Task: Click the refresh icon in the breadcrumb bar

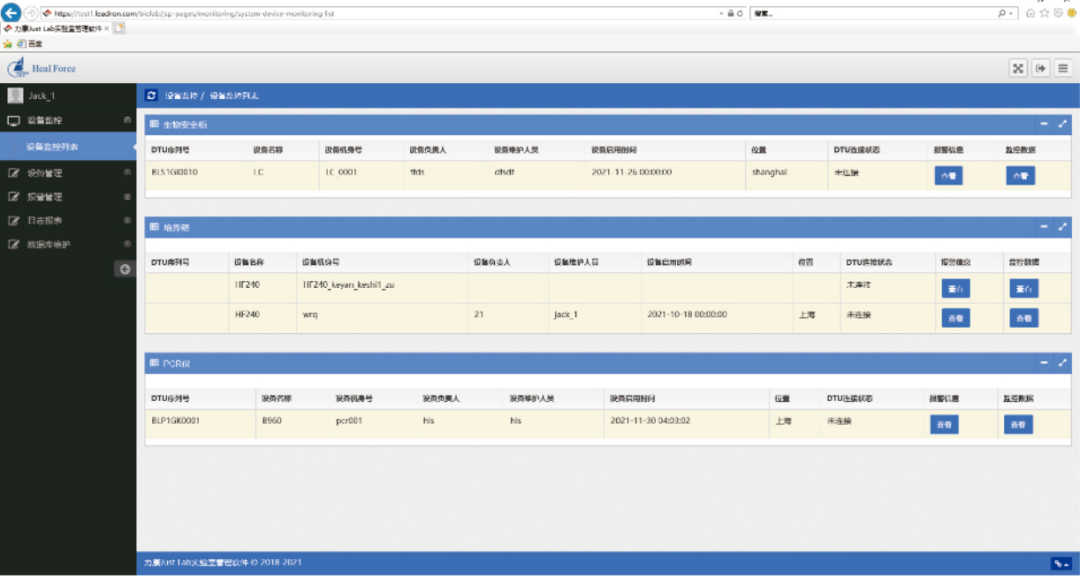Action: [152, 96]
